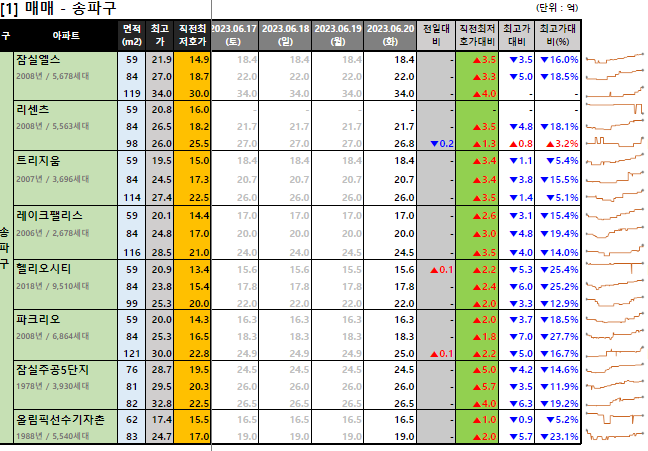Click the '전일대비' column header

click(x=436, y=35)
